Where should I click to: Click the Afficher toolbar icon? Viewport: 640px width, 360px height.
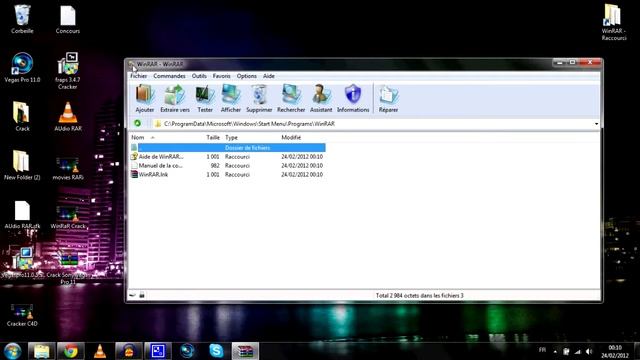[231, 99]
